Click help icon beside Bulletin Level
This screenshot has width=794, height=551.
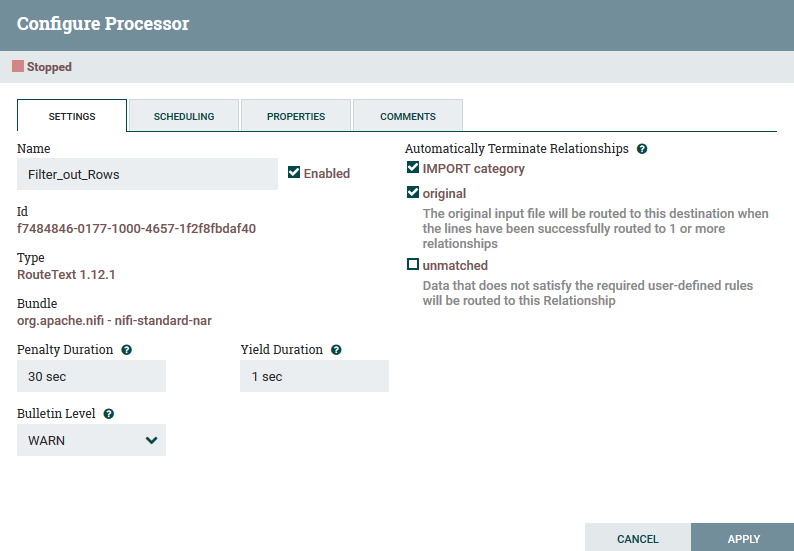(109, 414)
